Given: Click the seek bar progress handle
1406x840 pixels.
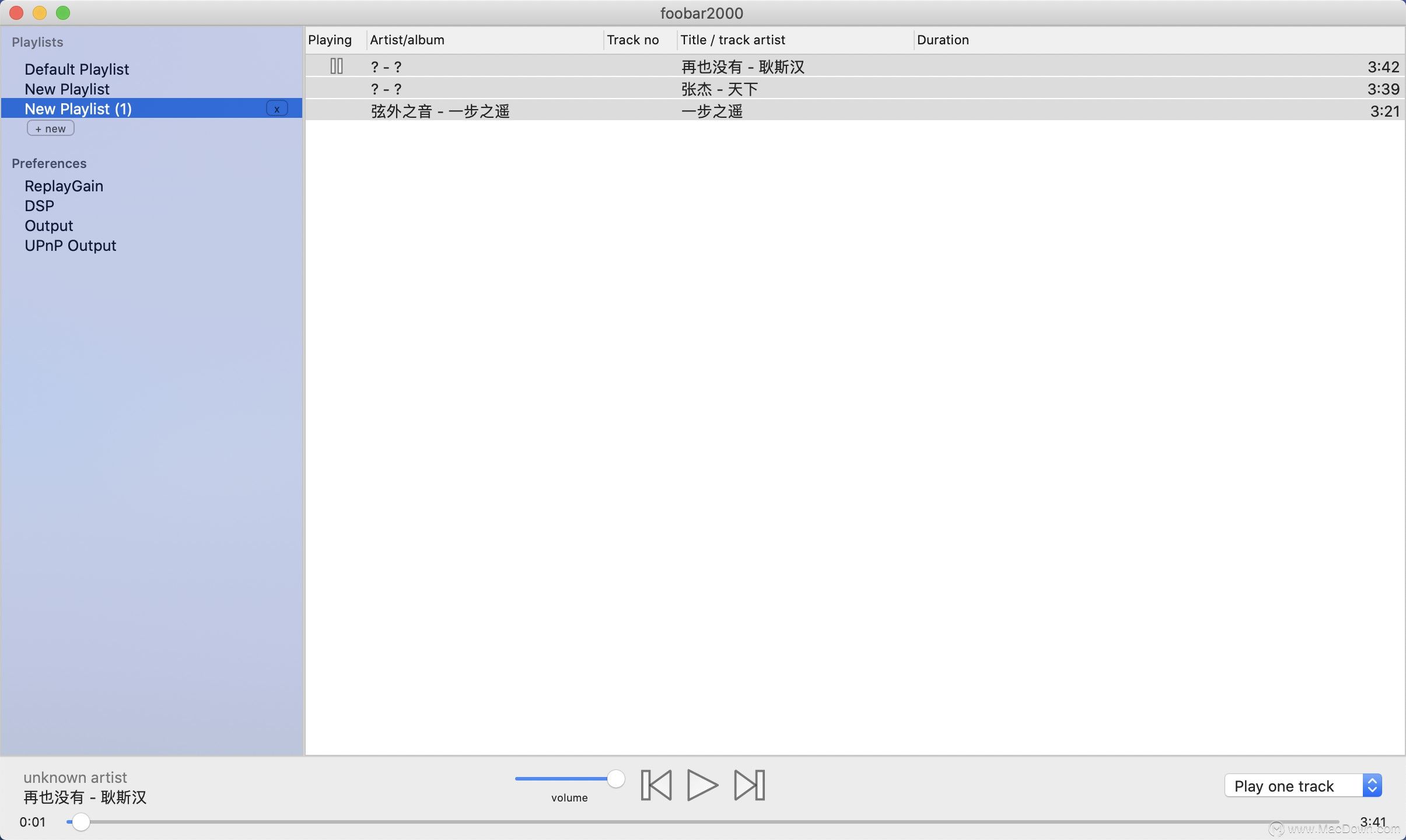Looking at the screenshot, I should (x=82, y=821).
